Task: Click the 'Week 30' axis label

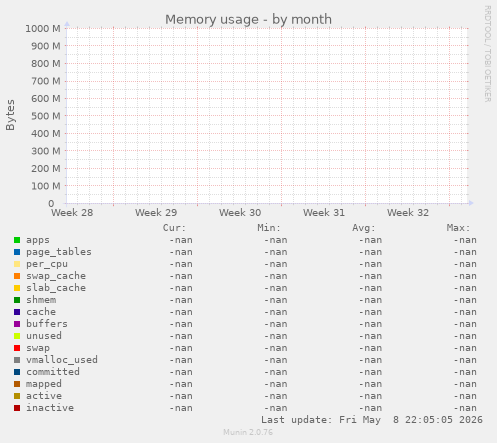Action: [x=240, y=213]
